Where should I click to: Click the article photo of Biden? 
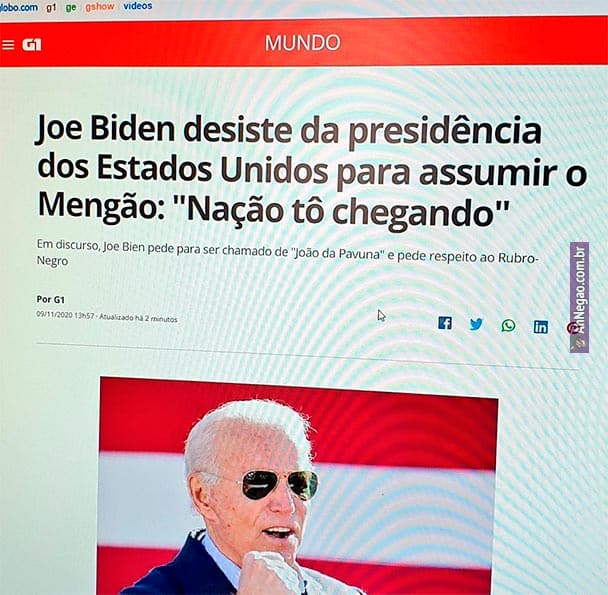click(298, 486)
